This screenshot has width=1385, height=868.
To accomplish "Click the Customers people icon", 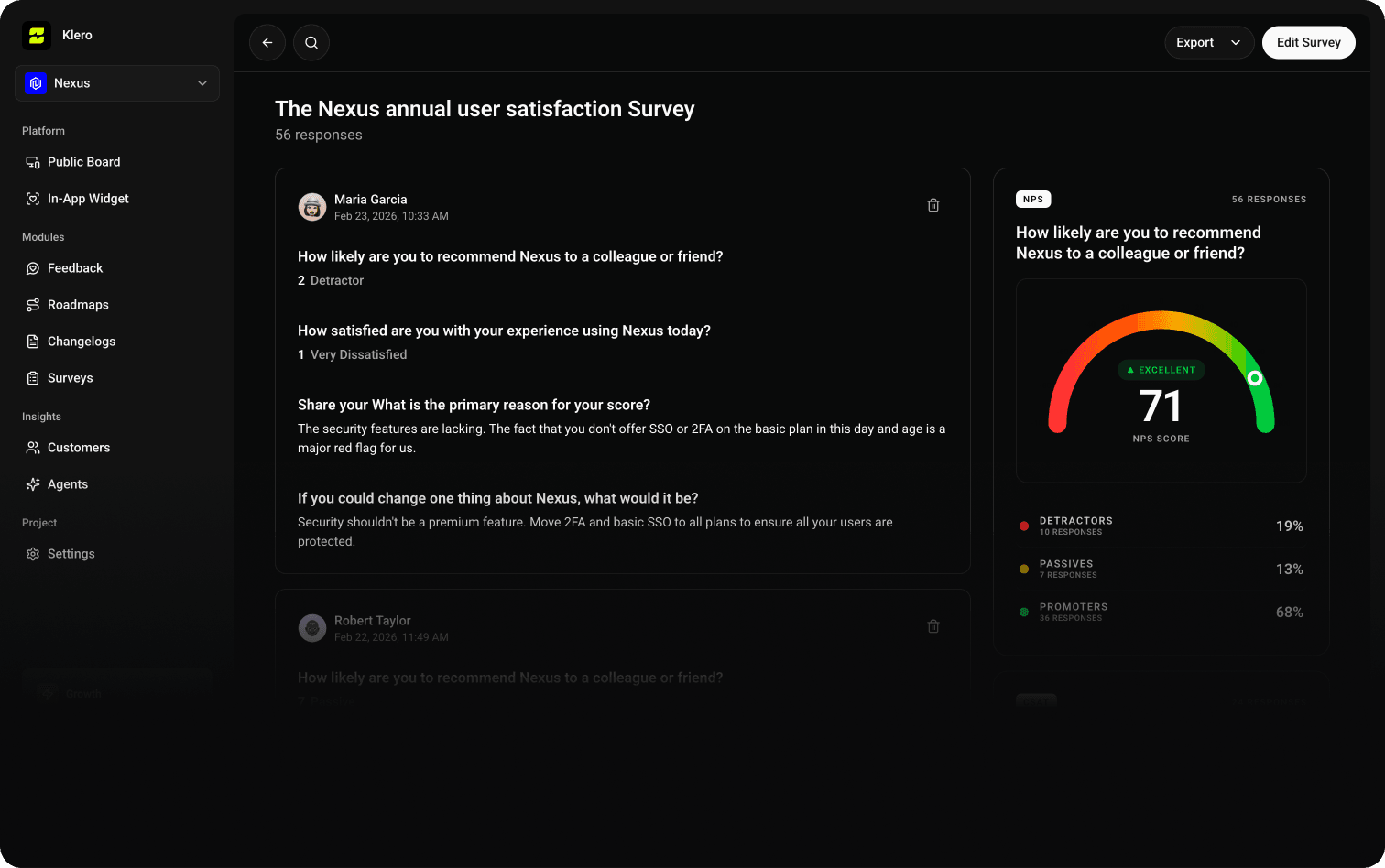I will [33, 448].
